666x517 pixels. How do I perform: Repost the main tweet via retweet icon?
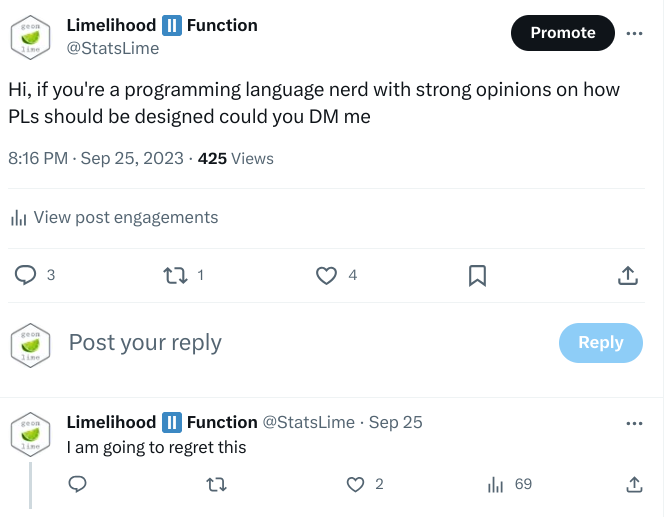point(175,275)
